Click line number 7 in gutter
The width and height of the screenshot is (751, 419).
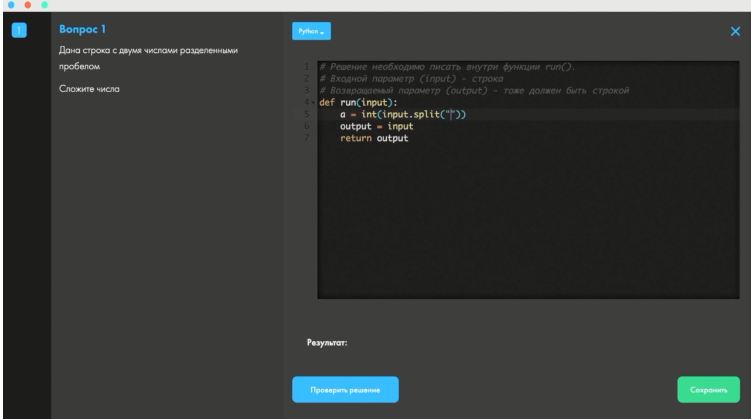coord(307,138)
